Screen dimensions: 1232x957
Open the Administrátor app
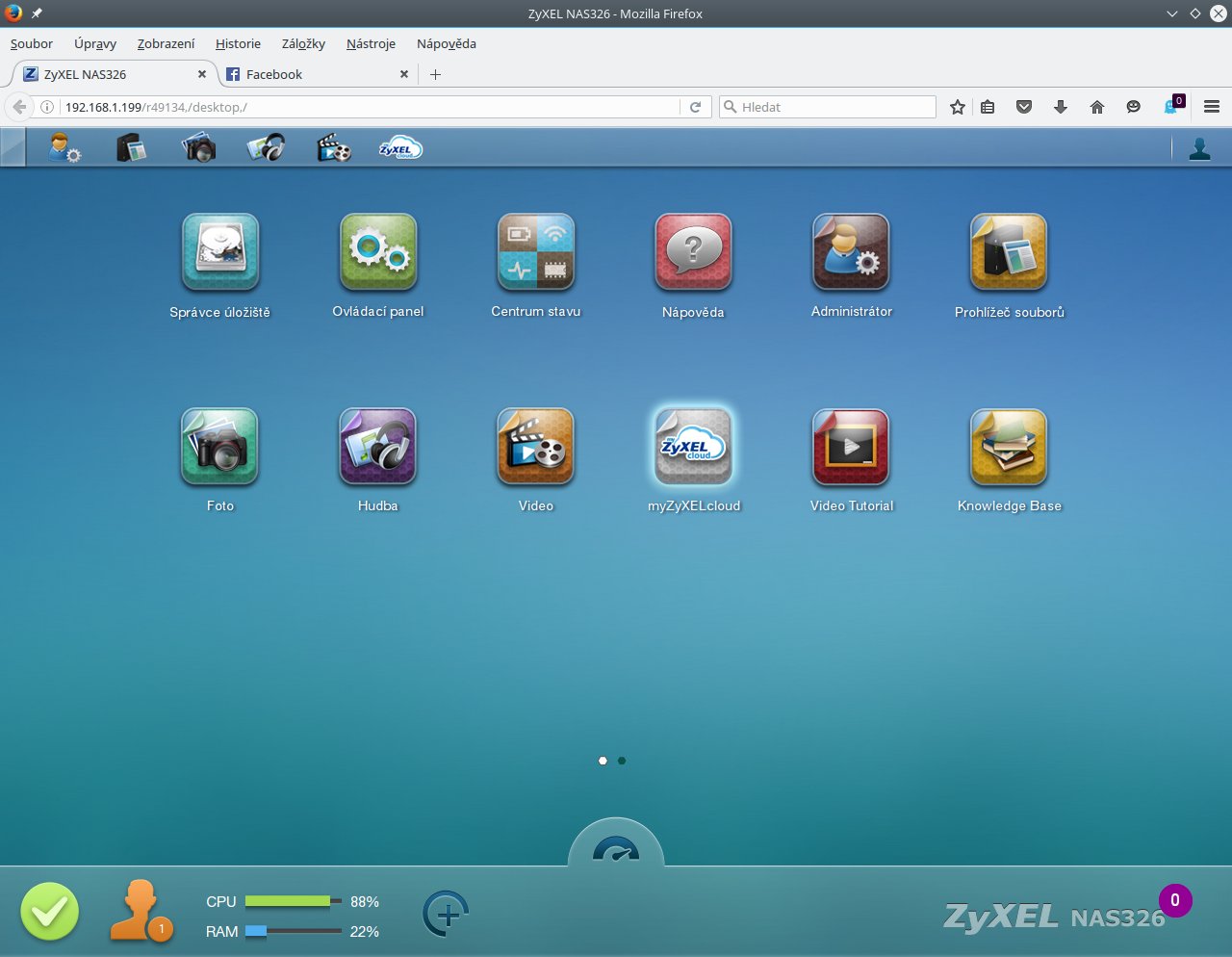tap(851, 252)
